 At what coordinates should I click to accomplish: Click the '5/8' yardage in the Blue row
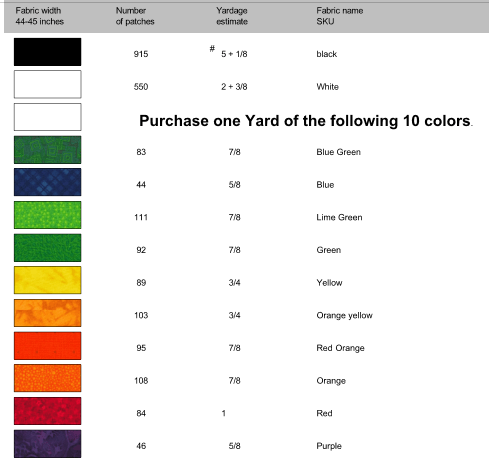(234, 185)
